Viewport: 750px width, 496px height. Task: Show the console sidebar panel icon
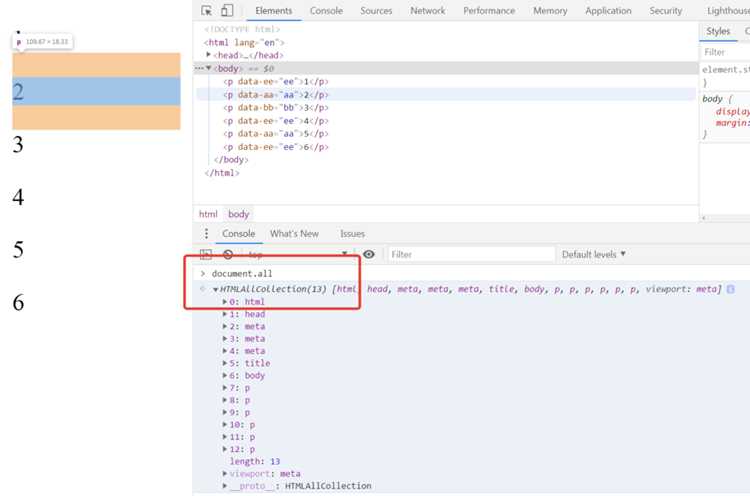(206, 254)
